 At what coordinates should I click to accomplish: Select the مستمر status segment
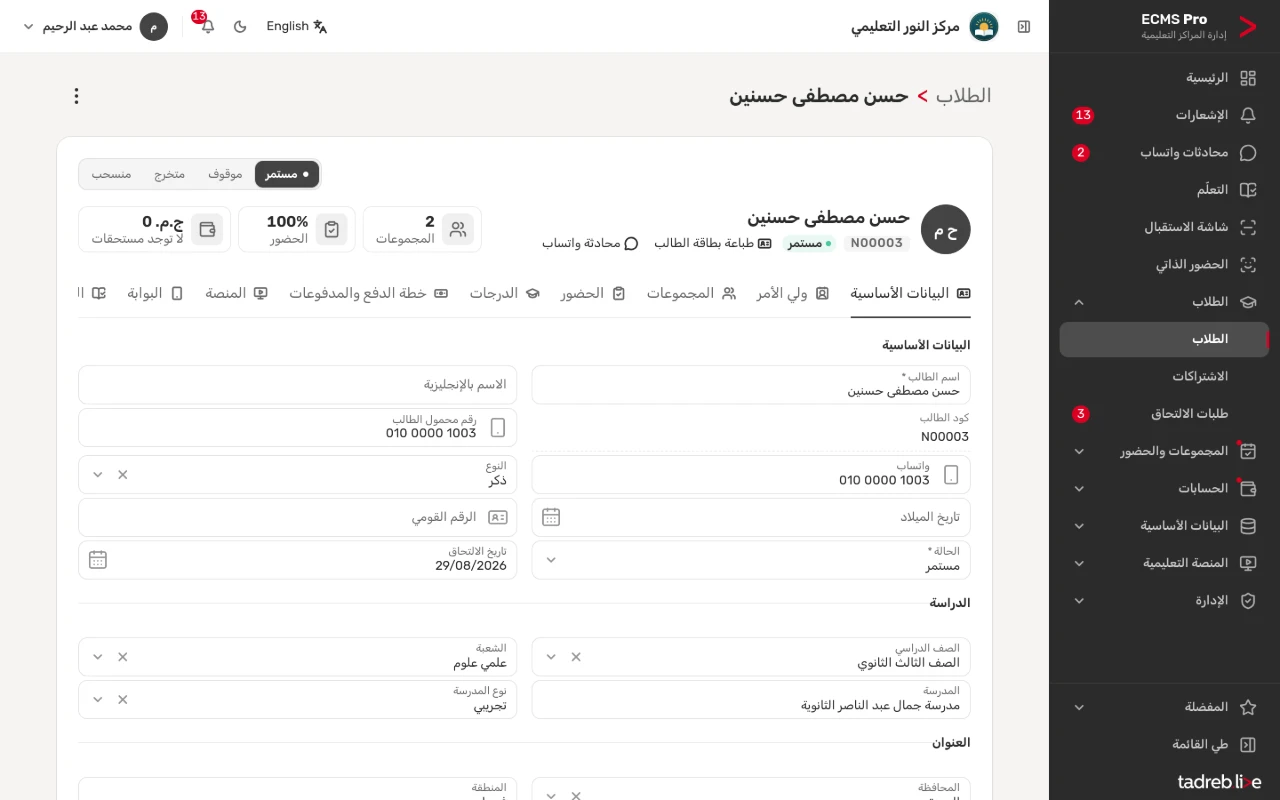[x=287, y=174]
